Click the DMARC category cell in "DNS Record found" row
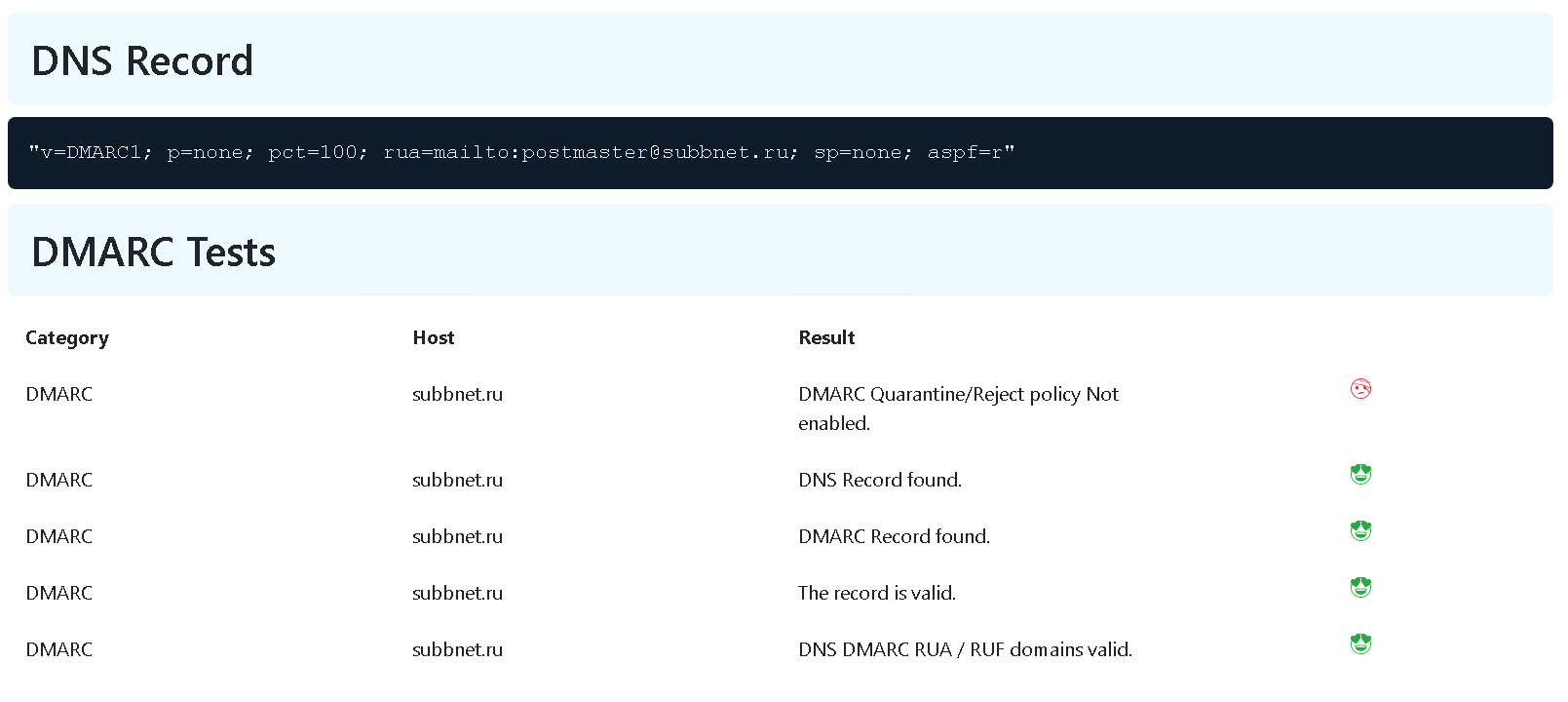Screen dimensions: 1568x702 [x=58, y=480]
